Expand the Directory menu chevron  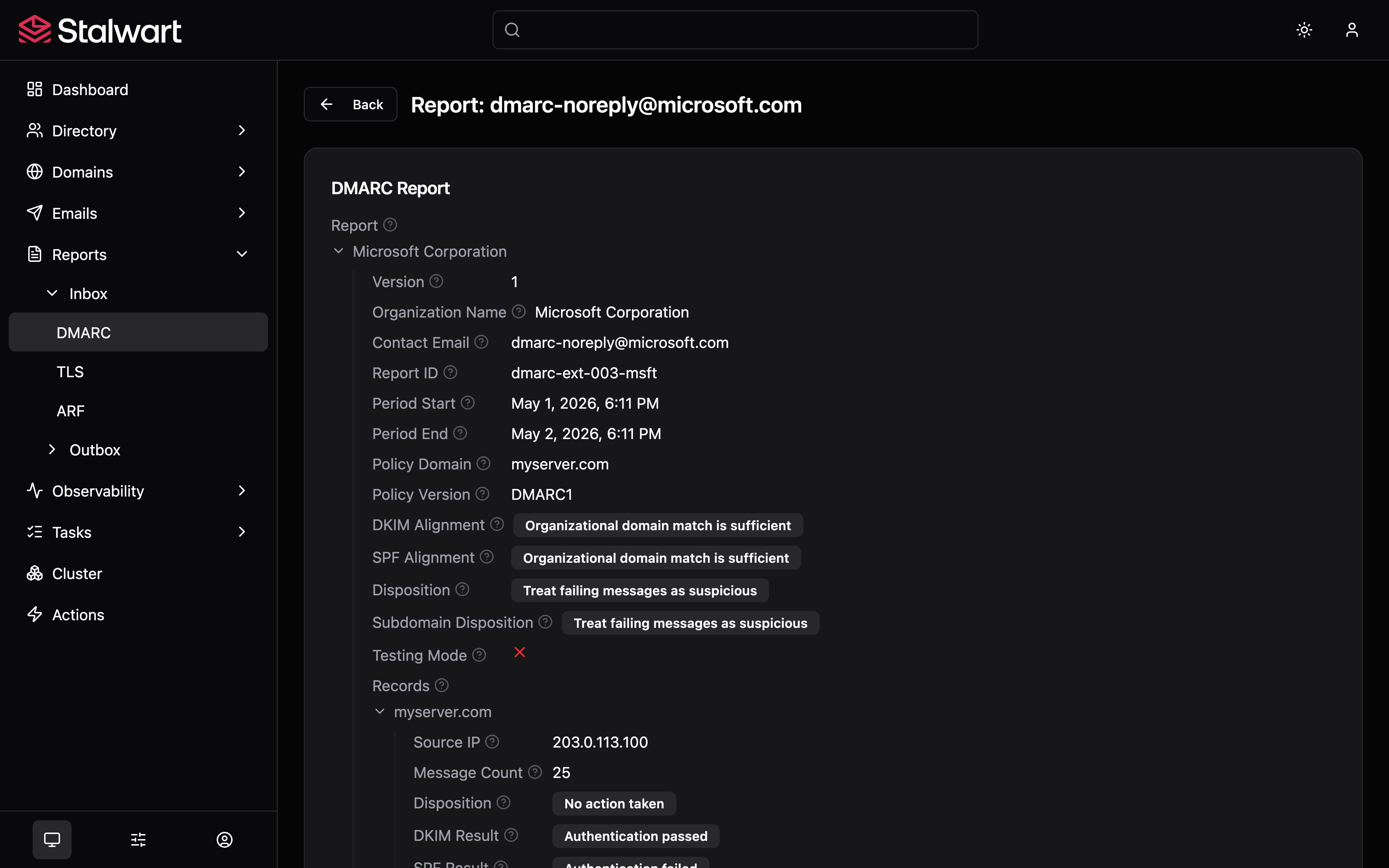[x=242, y=130]
